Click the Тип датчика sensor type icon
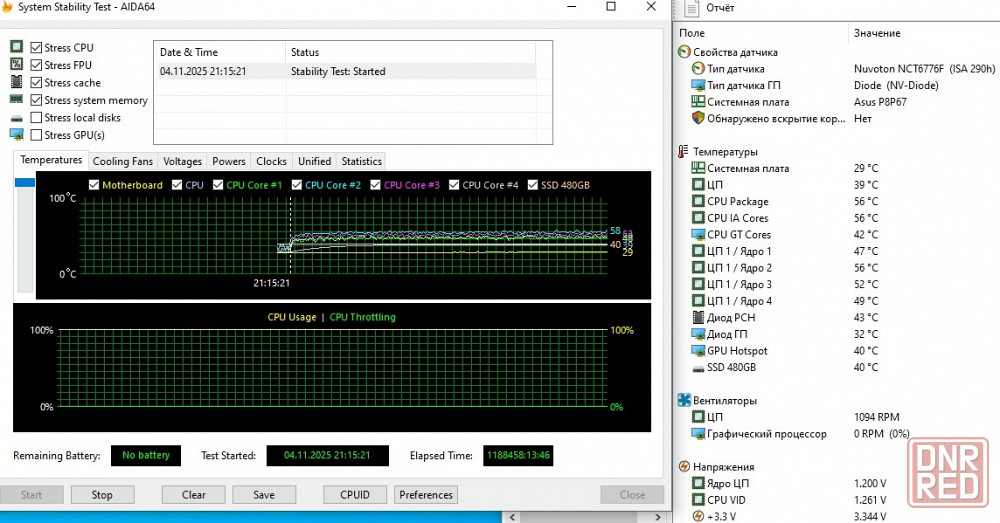Viewport: 1000px width, 523px height. (x=698, y=68)
